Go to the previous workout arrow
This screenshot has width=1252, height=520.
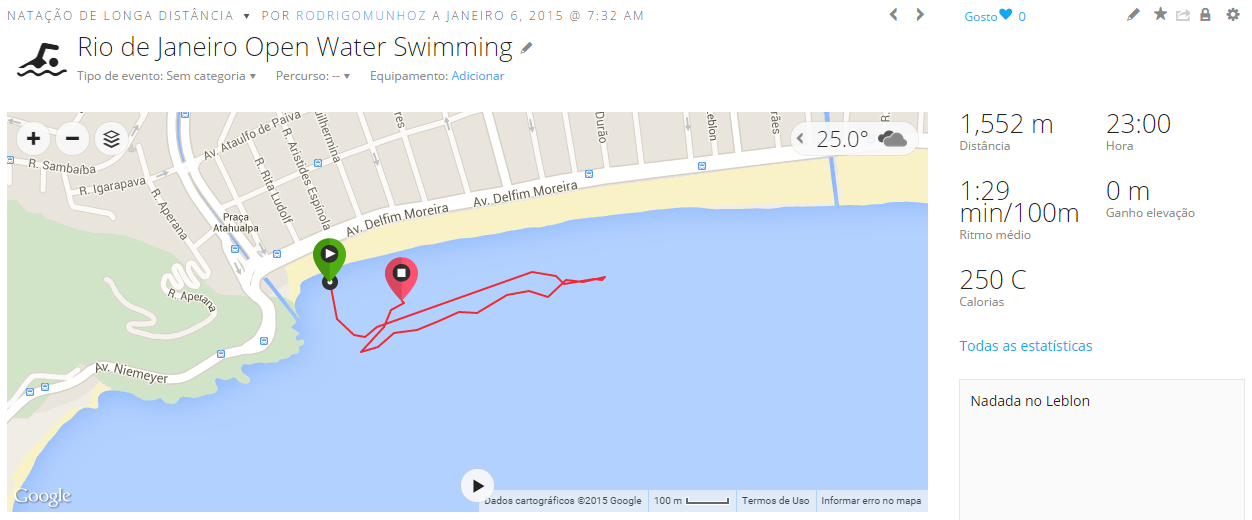(894, 15)
